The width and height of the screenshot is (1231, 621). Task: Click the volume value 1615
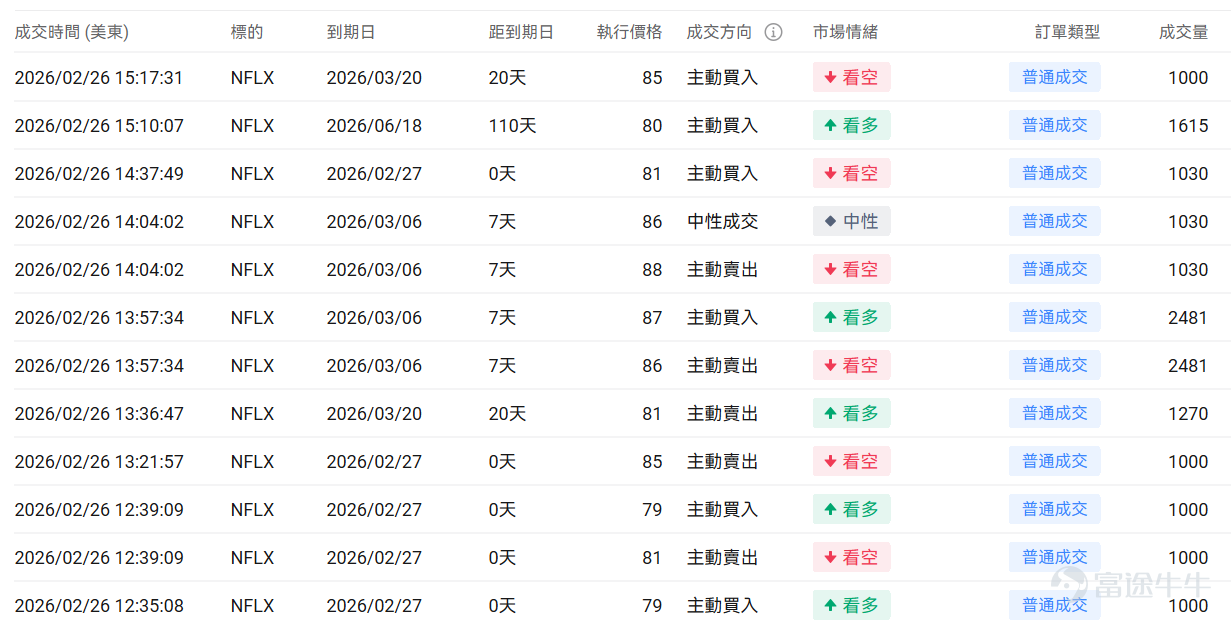[1188, 126]
